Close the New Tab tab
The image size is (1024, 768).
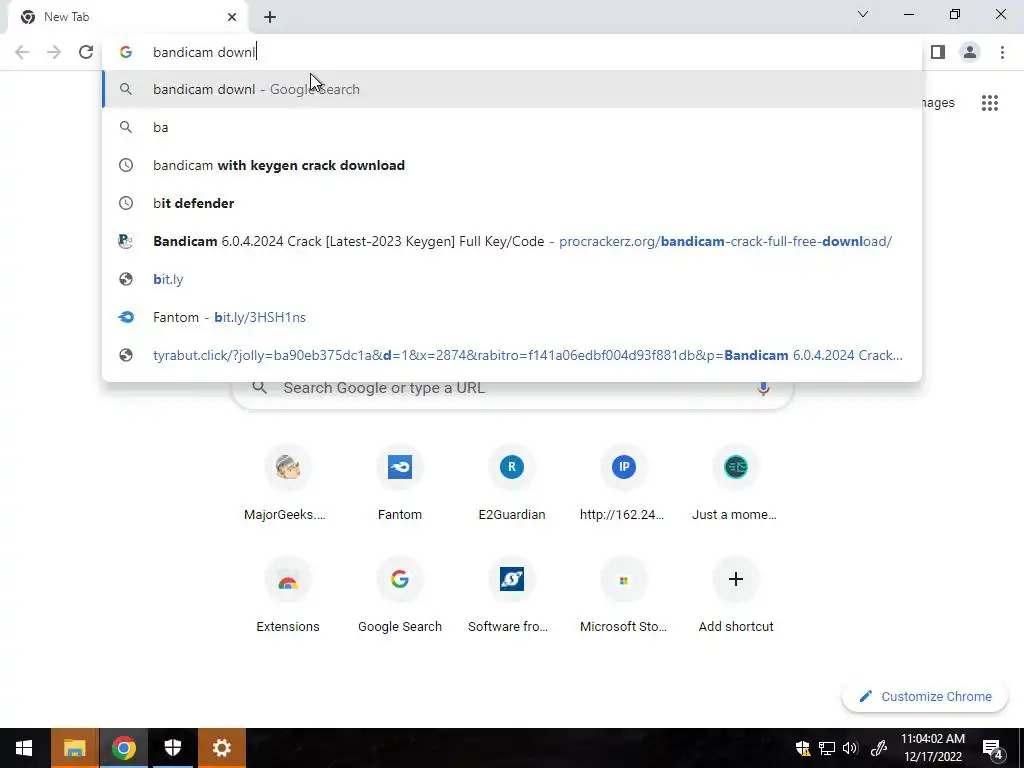click(232, 17)
